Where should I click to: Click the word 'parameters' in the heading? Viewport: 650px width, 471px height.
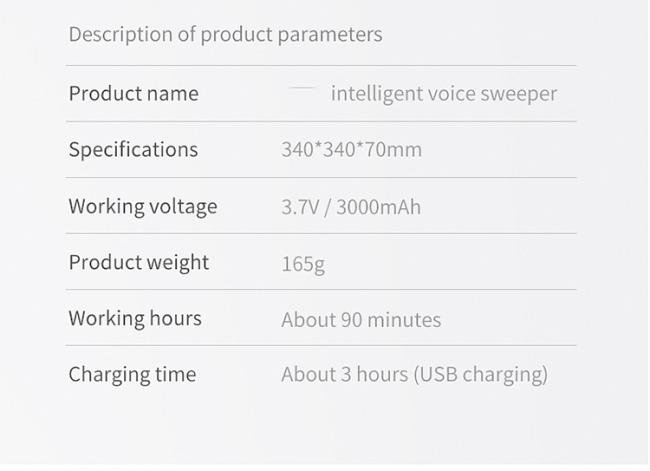click(x=330, y=35)
